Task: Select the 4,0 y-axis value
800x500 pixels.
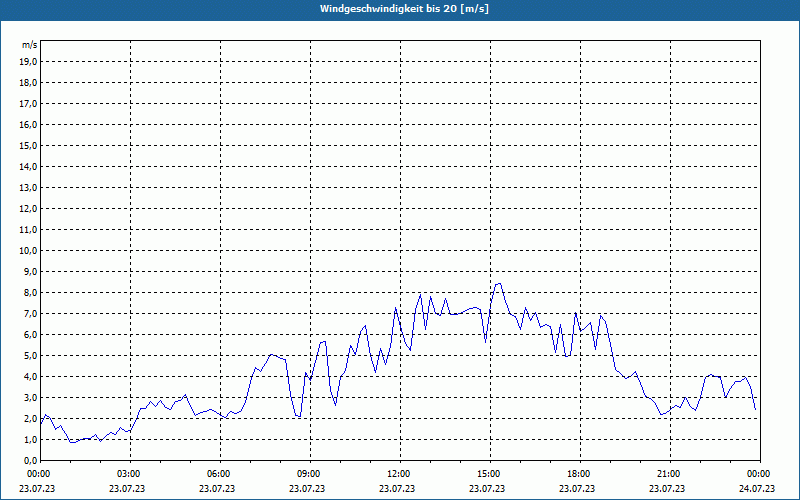Action: (31, 377)
